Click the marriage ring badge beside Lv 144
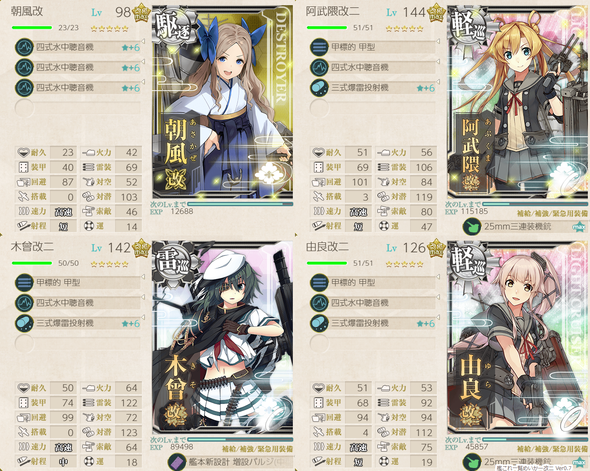Viewport: 590px width, 471px height. pos(436,12)
